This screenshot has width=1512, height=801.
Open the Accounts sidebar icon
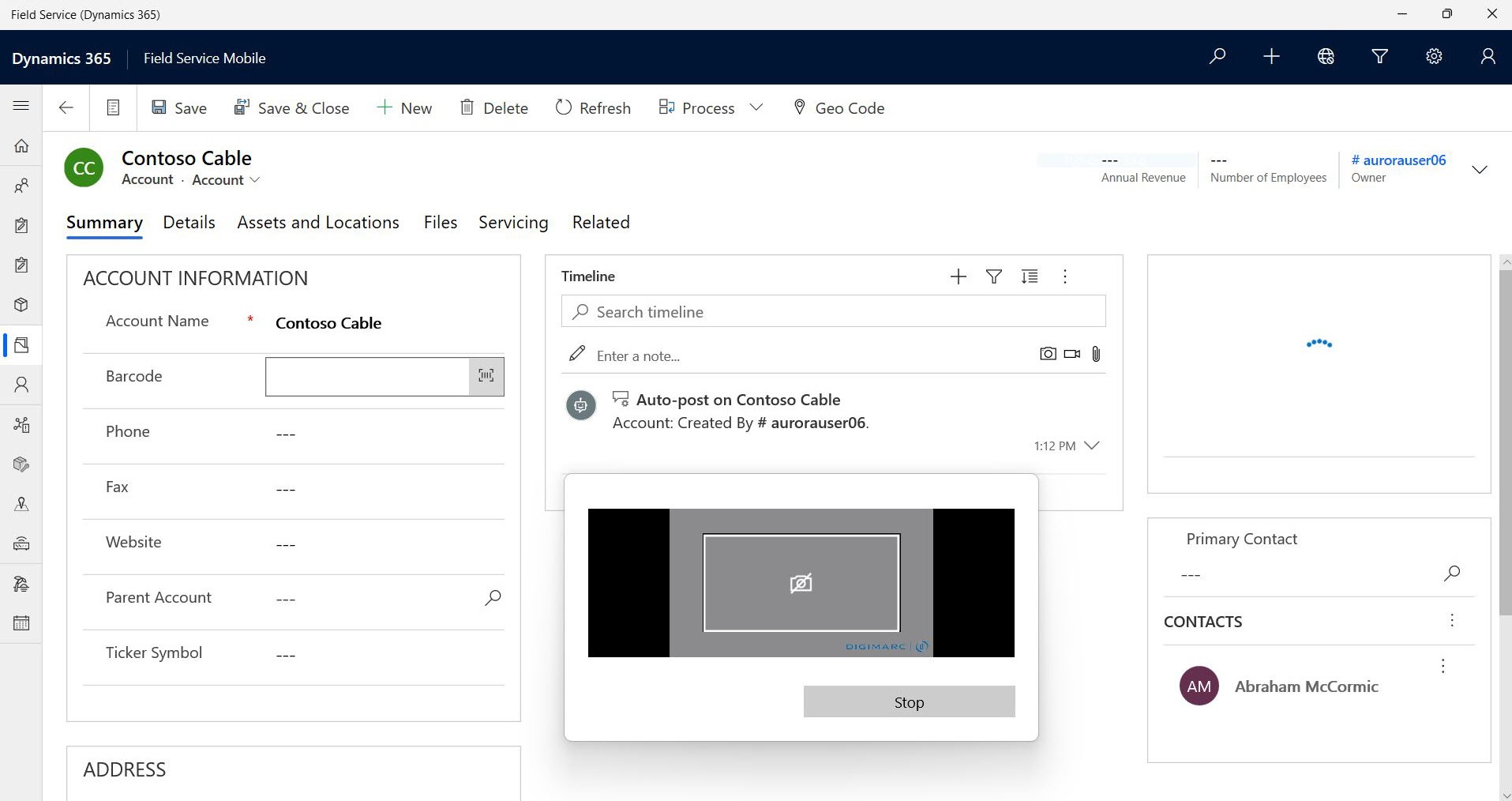click(21, 345)
